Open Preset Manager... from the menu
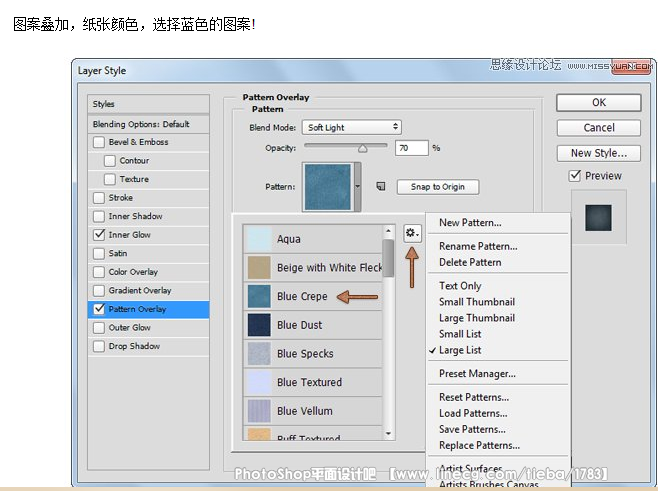 [477, 373]
